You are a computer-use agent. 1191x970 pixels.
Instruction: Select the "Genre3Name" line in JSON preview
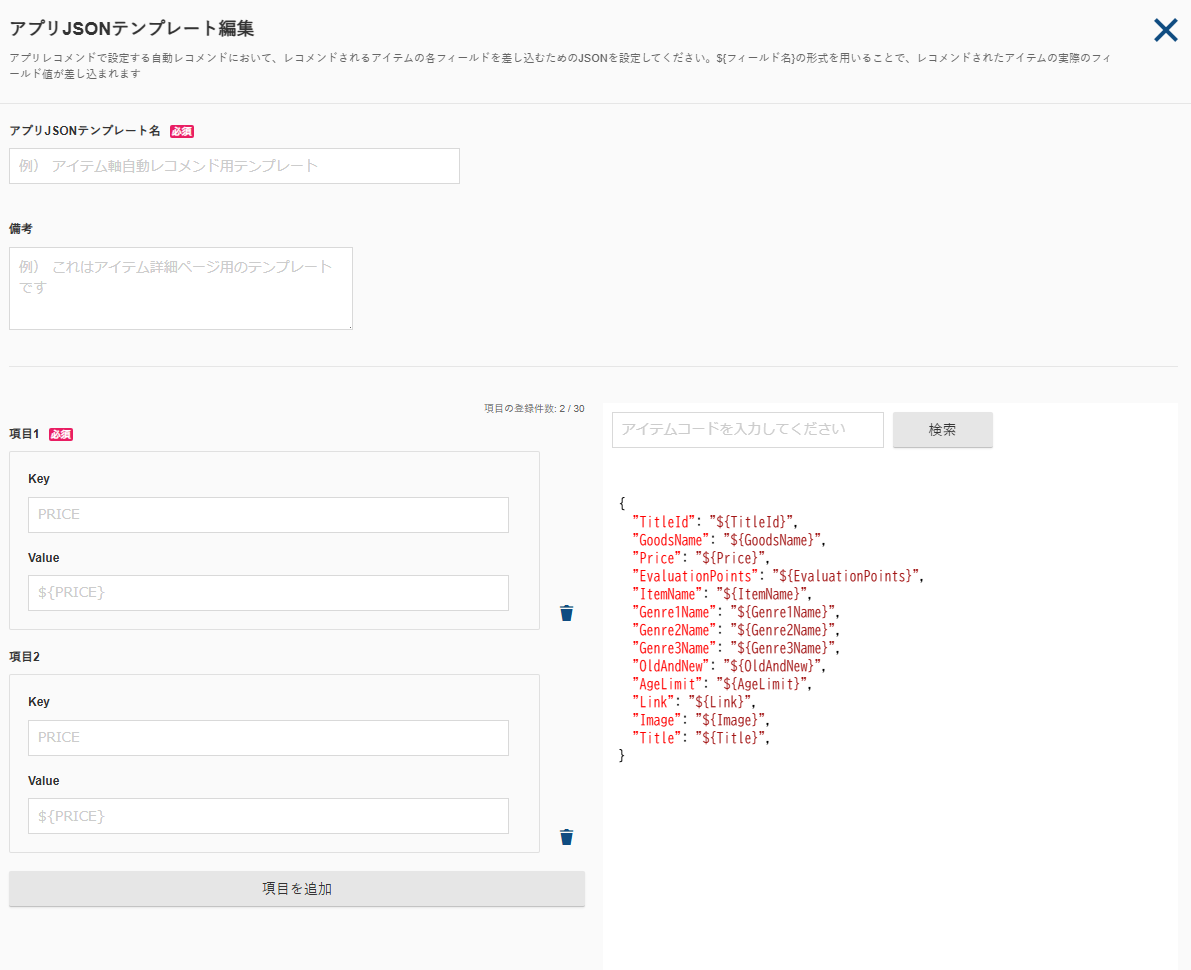(735, 649)
